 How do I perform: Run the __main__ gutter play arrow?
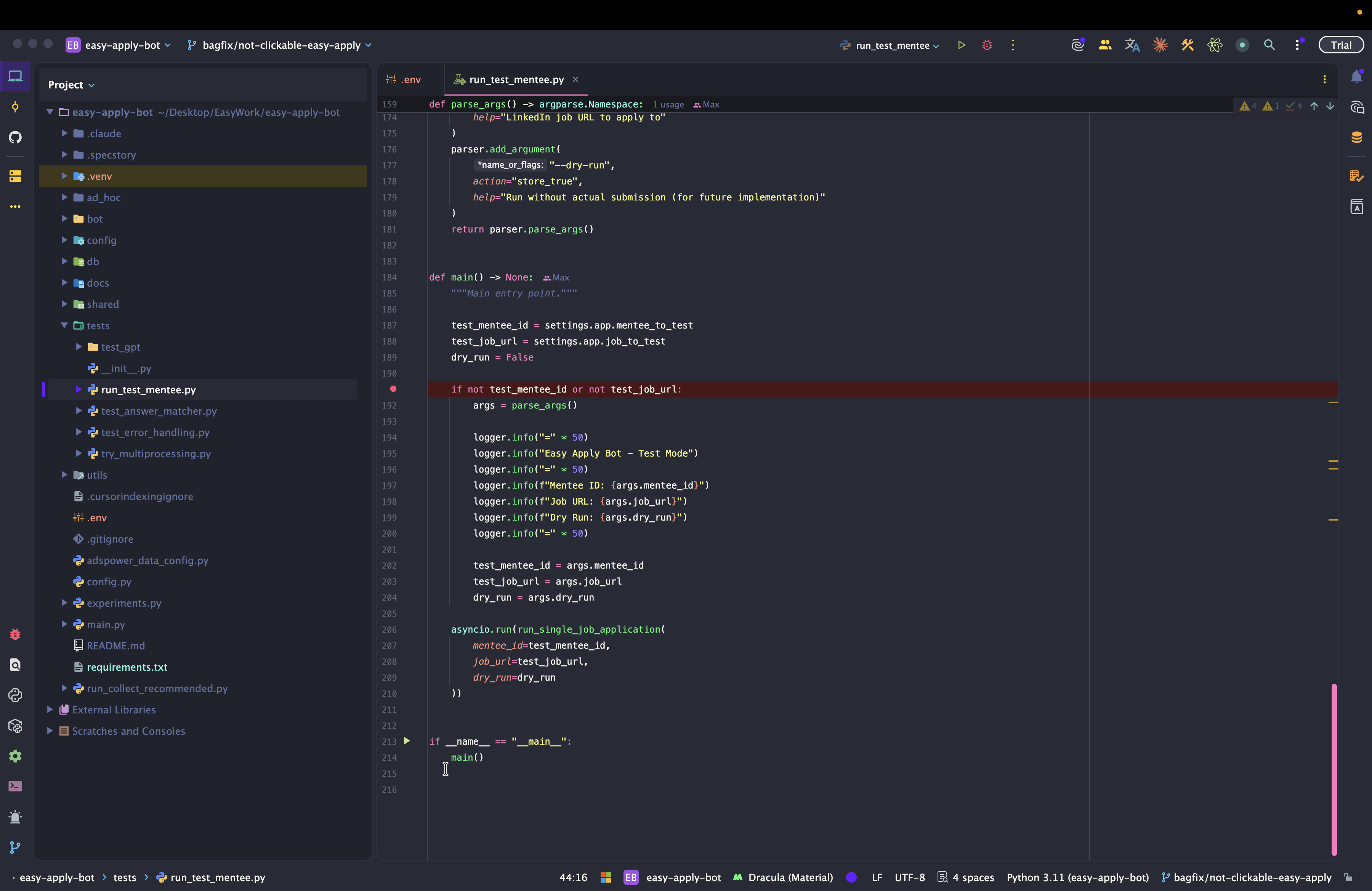tap(407, 741)
